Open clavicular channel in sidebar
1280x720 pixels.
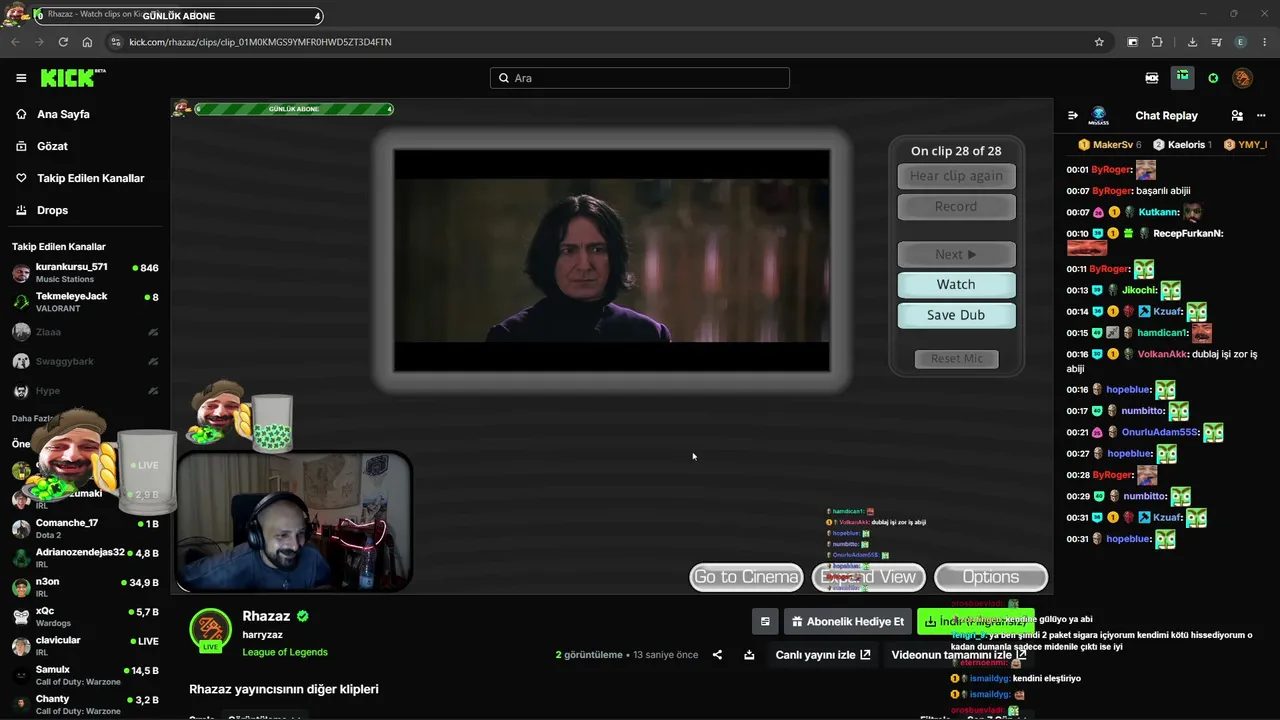[x=85, y=646]
